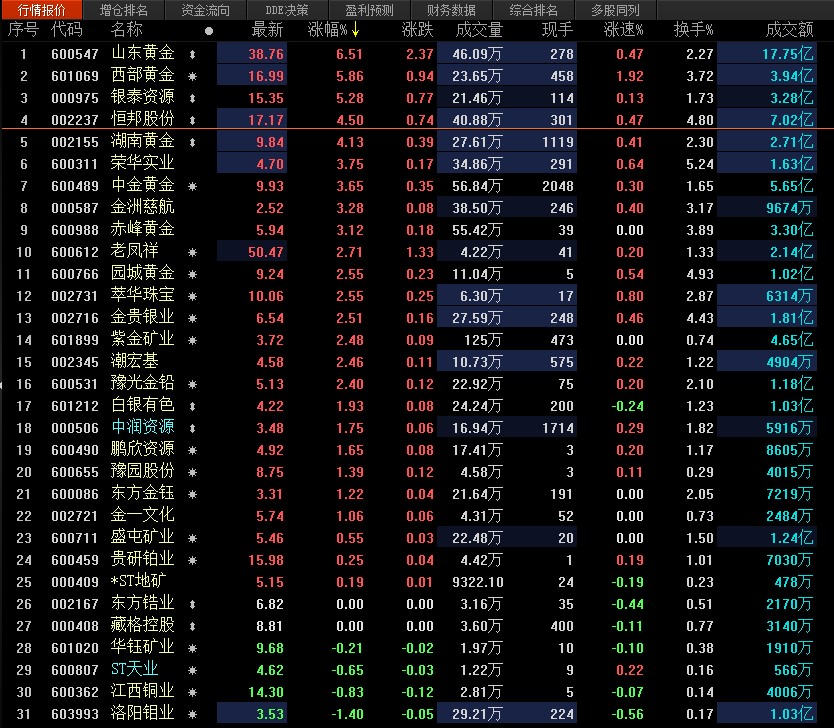
Task: Click the turnover value 17.75亿
Action: pos(788,54)
